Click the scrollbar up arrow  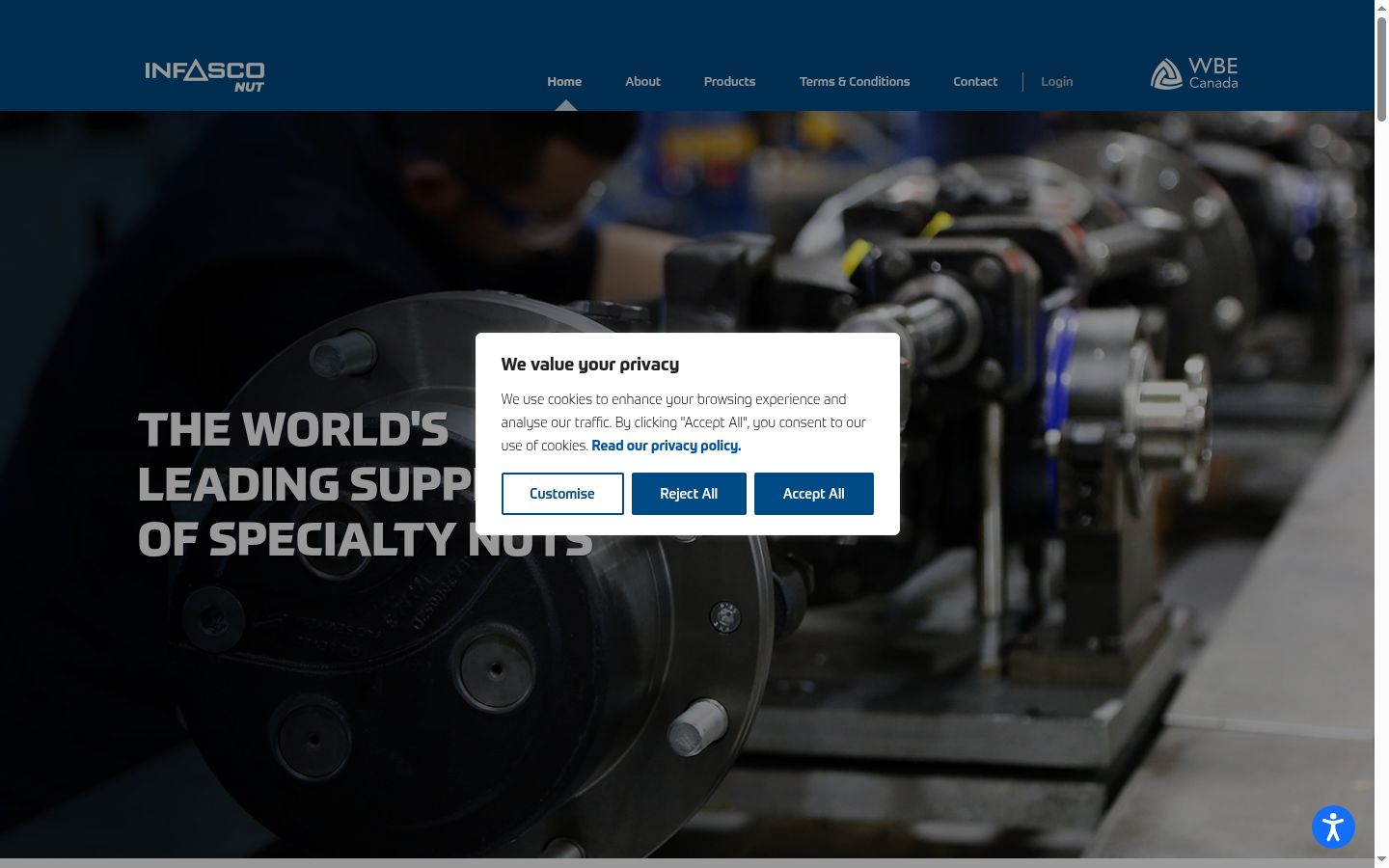click(1381, 7)
